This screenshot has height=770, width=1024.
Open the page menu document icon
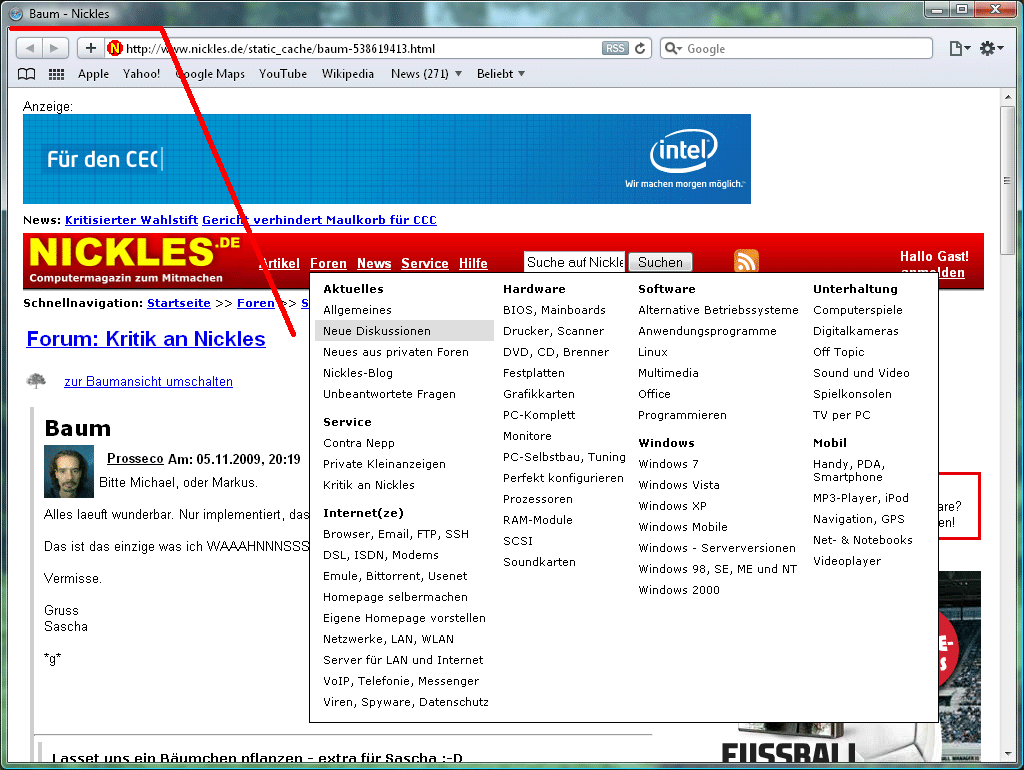click(959, 48)
